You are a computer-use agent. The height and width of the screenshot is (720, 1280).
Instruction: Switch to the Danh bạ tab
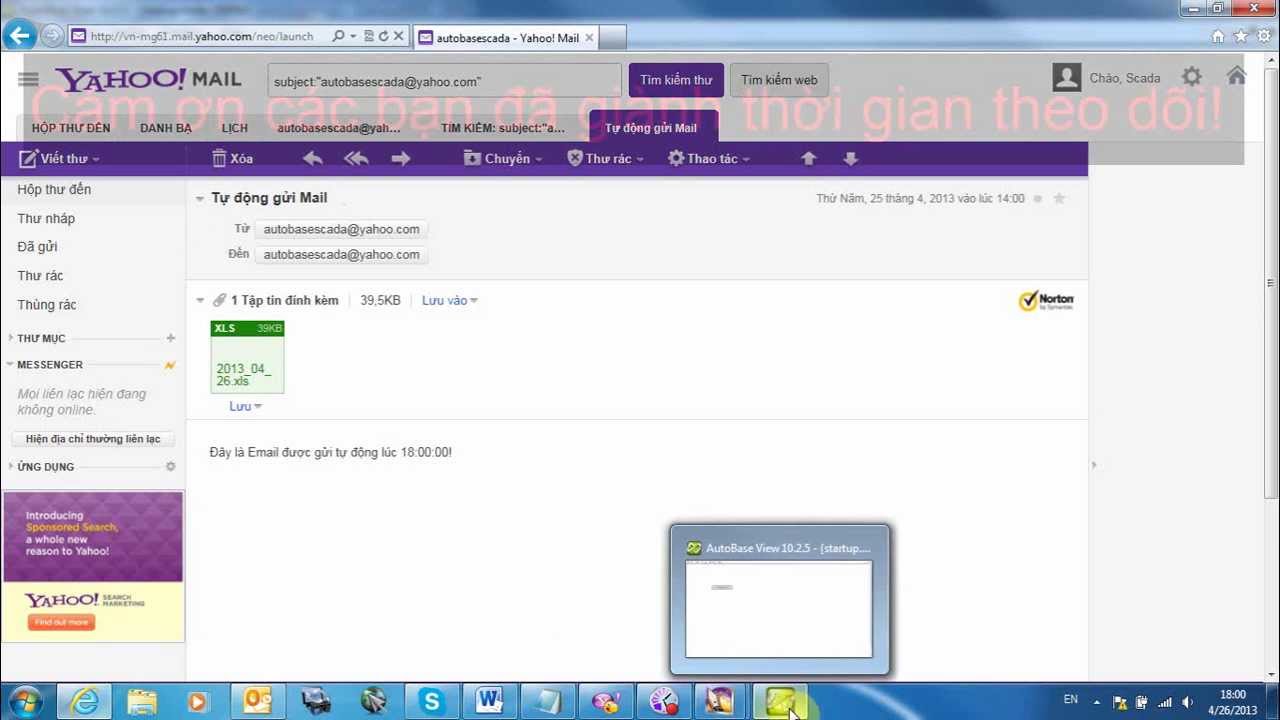pyautogui.click(x=166, y=128)
